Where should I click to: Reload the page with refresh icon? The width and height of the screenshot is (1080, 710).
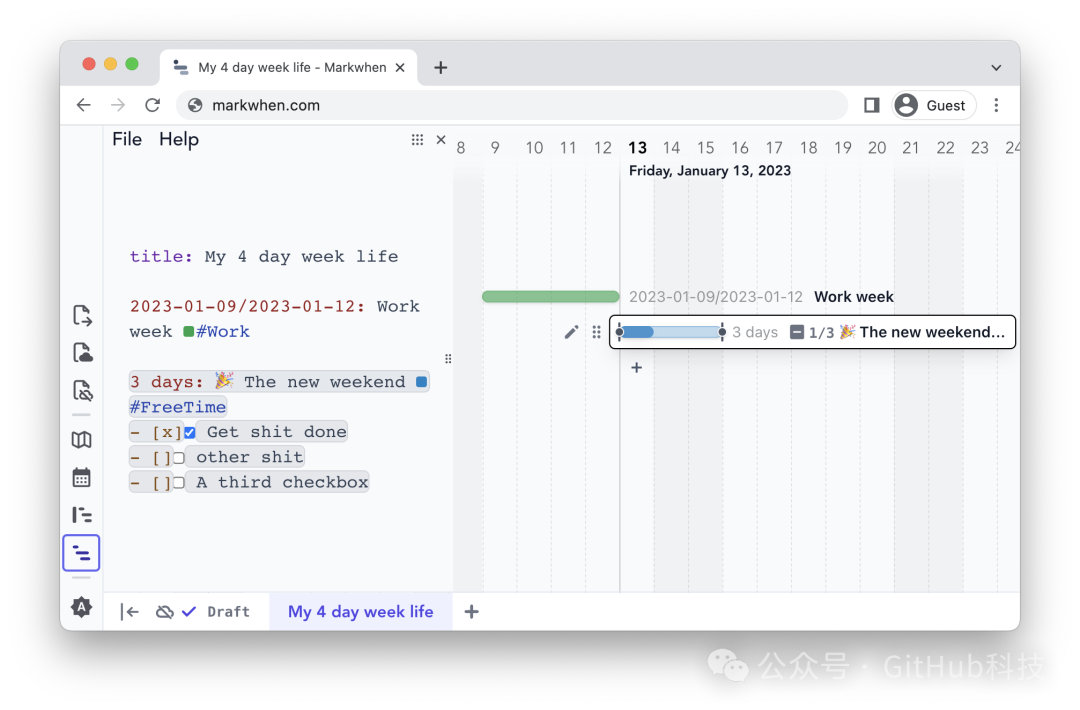(152, 105)
